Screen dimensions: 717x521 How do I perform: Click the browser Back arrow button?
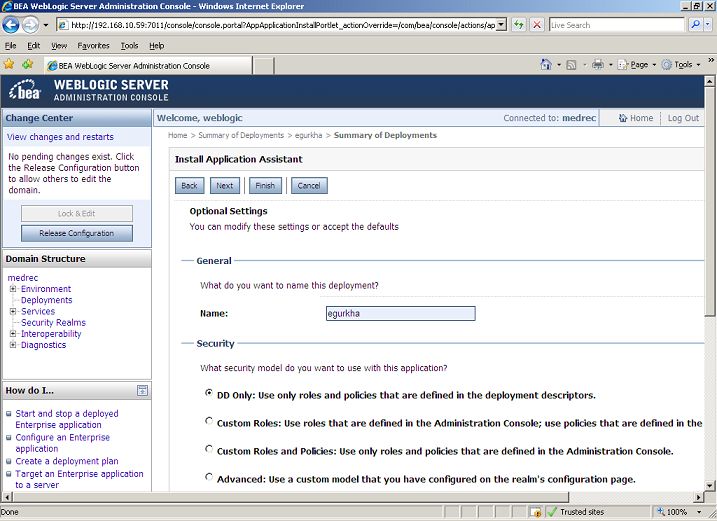tap(11, 25)
